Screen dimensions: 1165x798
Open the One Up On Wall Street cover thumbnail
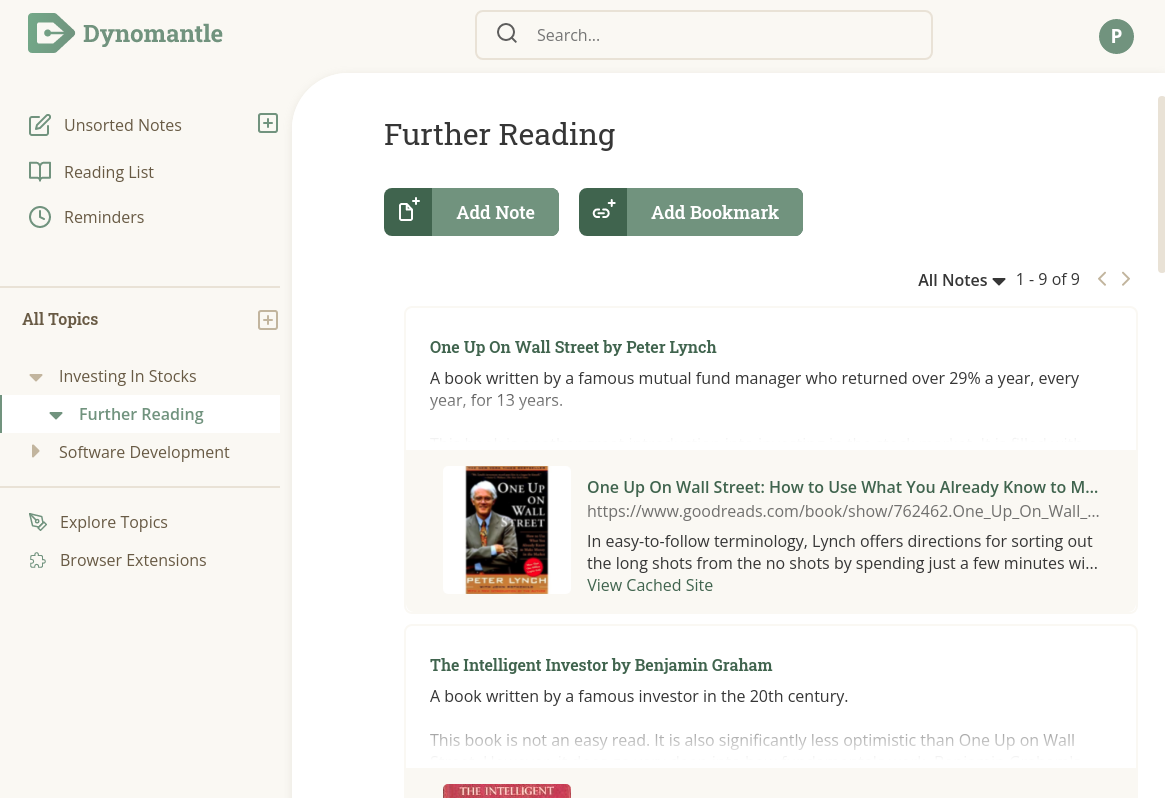point(507,530)
